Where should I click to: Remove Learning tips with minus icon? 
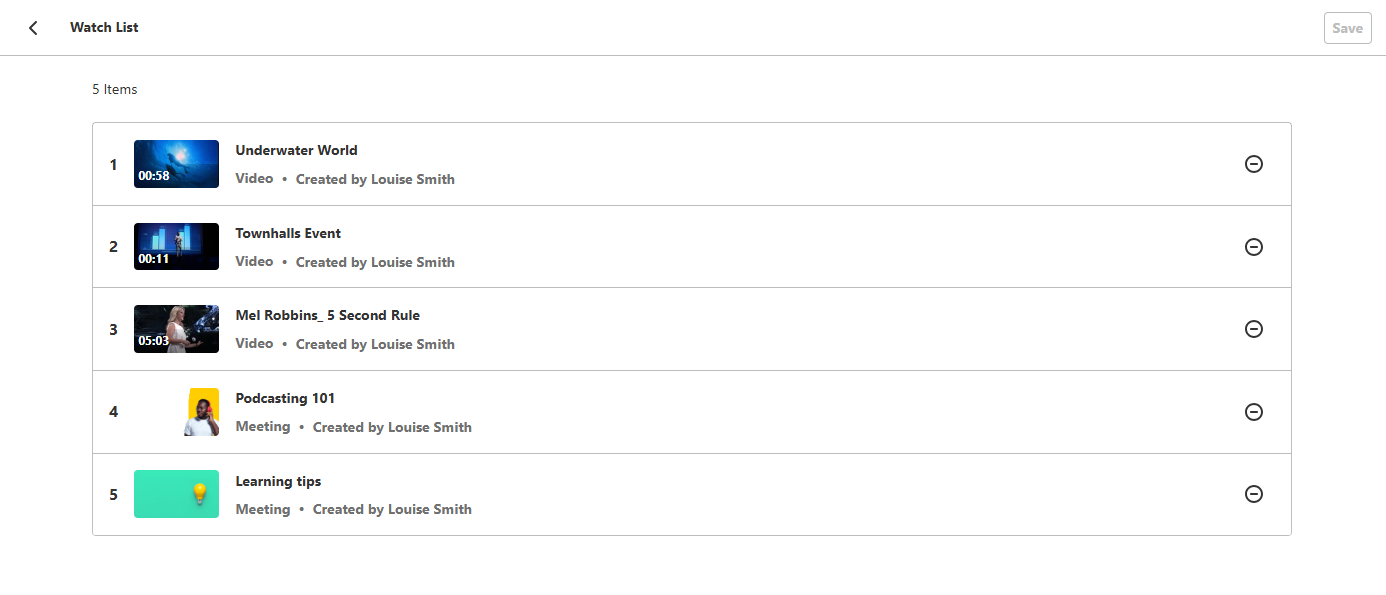(x=1253, y=494)
